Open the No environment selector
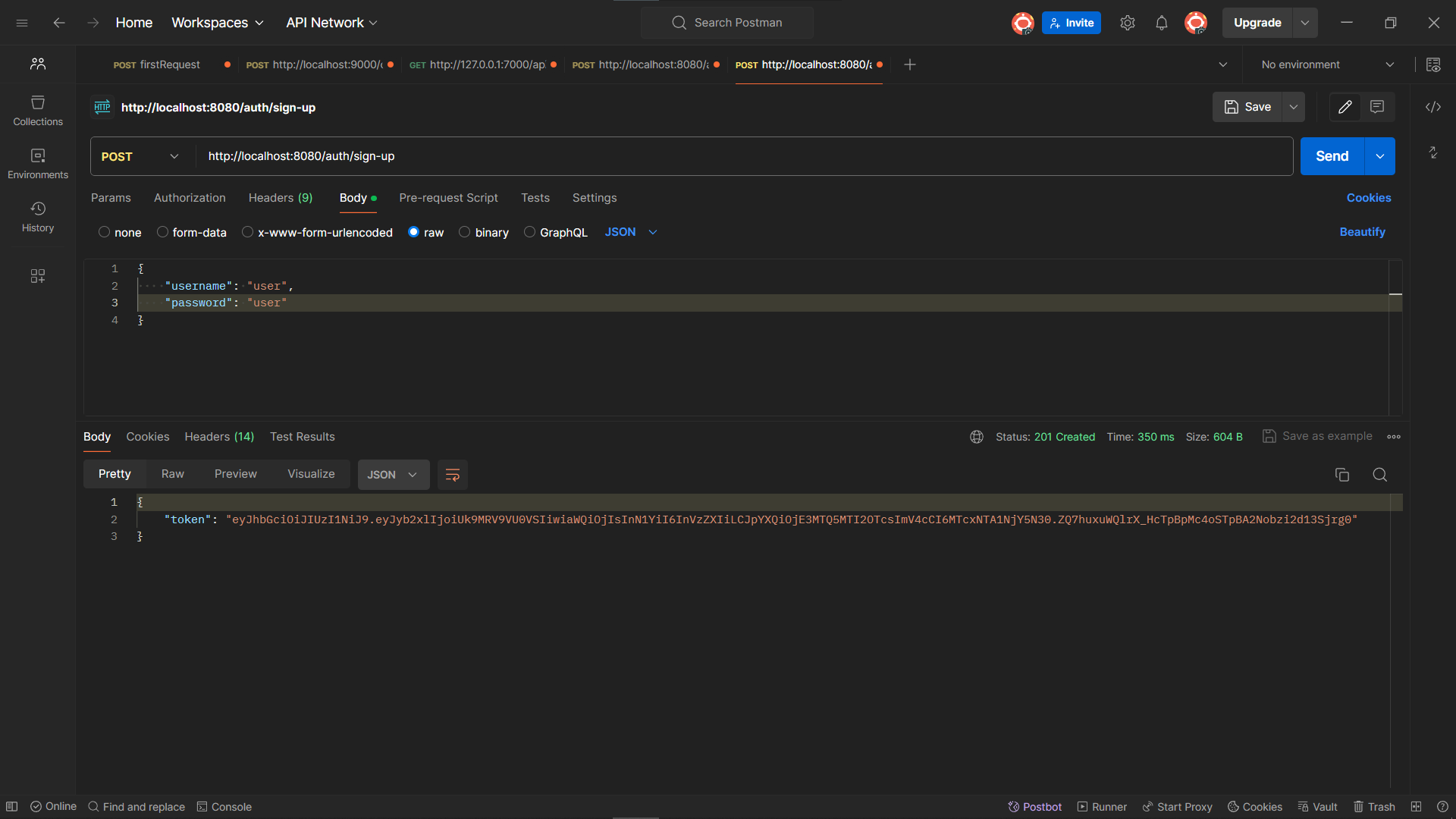 tap(1328, 64)
